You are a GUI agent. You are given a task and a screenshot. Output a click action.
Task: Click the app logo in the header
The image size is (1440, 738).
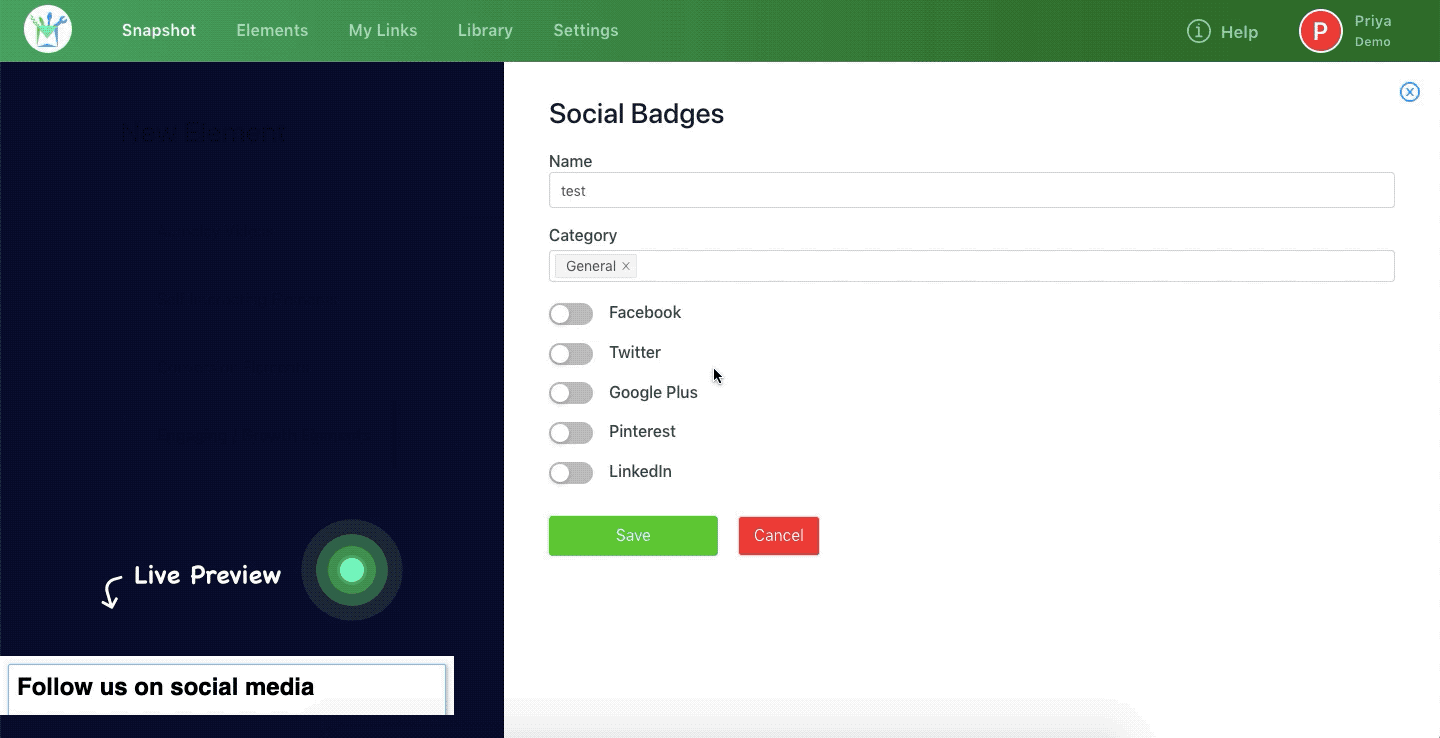click(x=48, y=30)
